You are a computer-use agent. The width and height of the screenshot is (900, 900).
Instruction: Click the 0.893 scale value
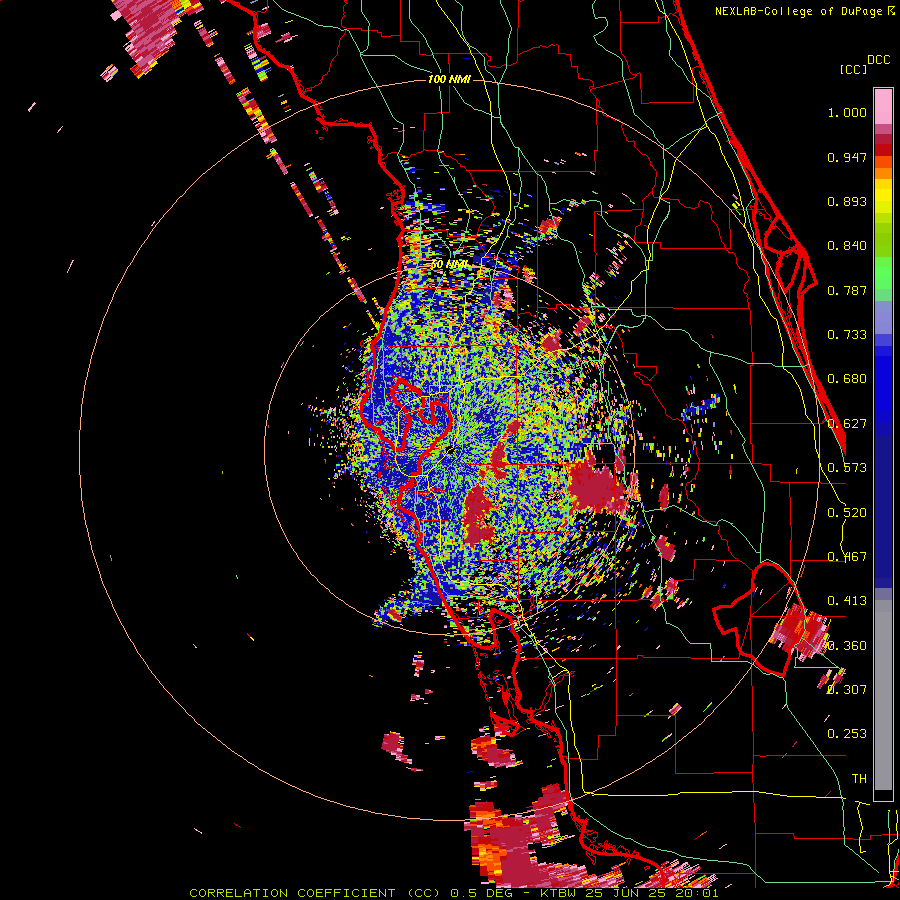[847, 201]
